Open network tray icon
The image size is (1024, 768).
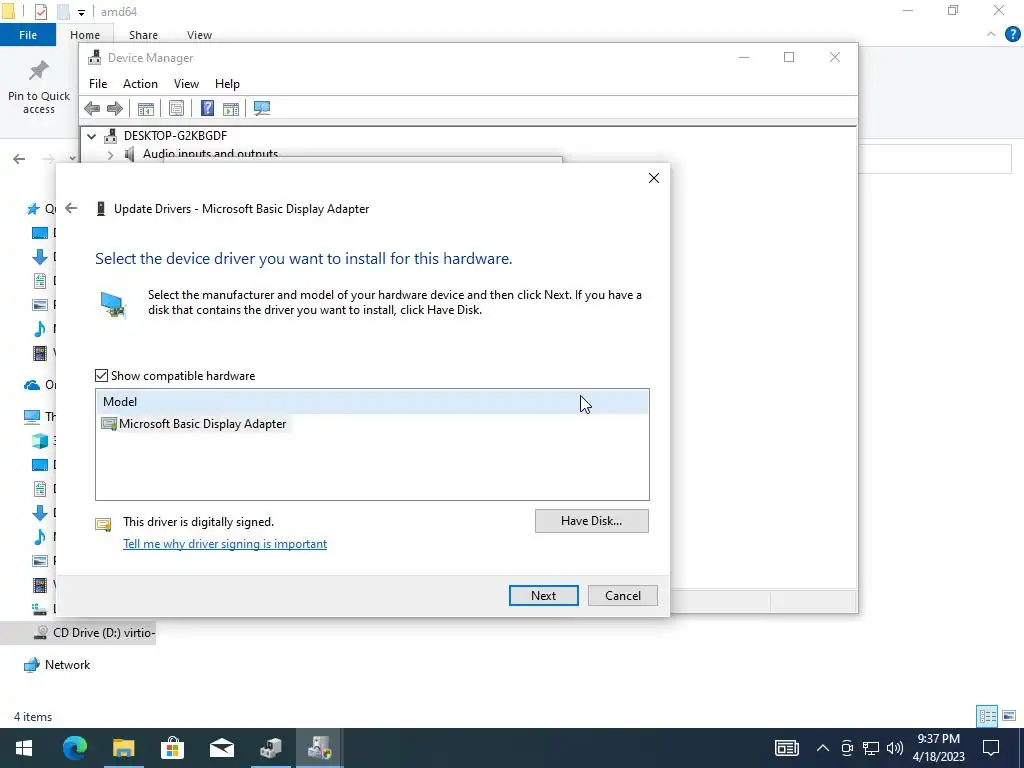pyautogui.click(x=871, y=748)
